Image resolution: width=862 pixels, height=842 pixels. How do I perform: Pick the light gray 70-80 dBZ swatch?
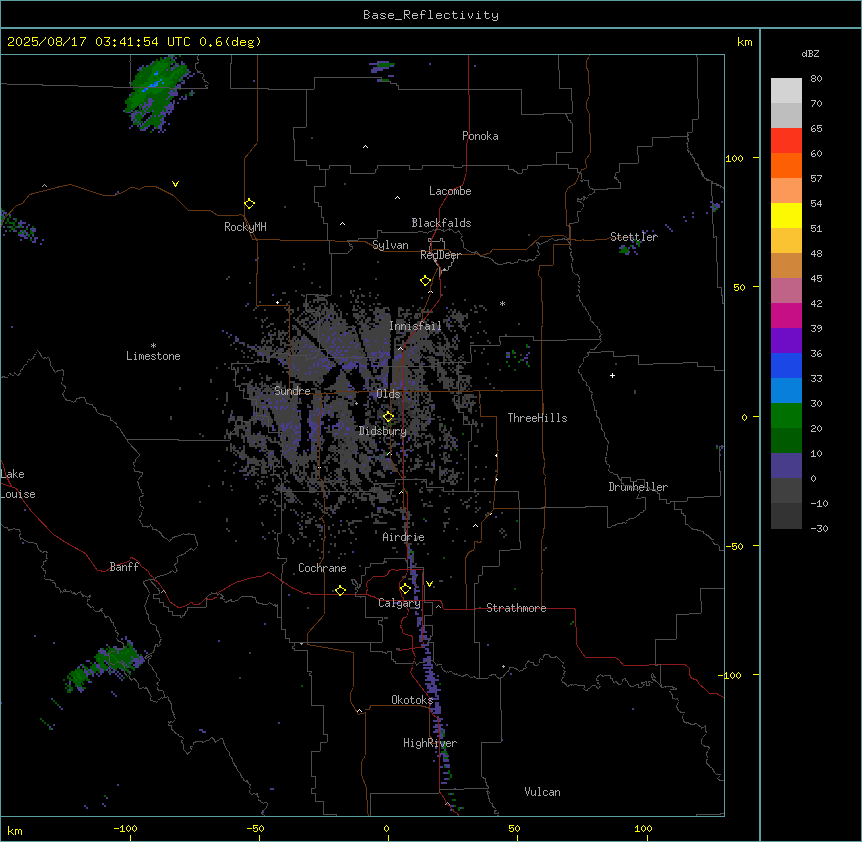click(x=786, y=91)
